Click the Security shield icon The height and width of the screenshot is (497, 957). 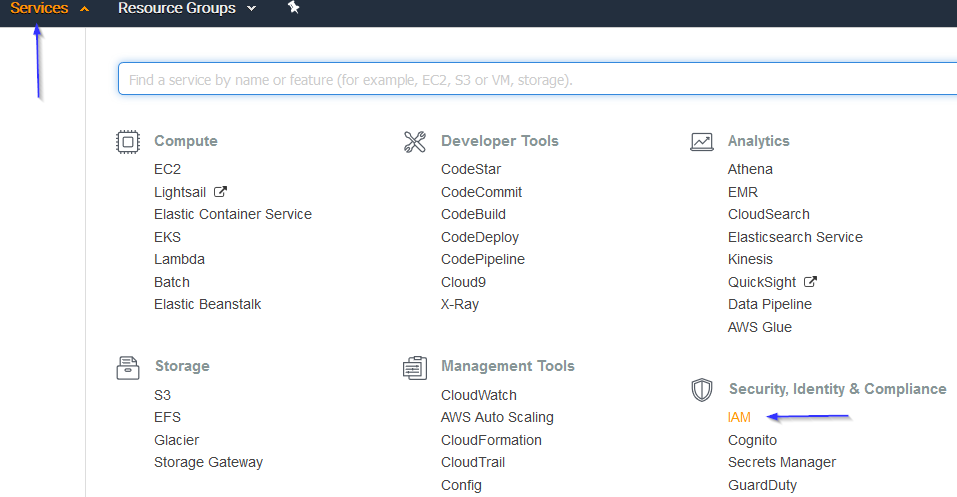[702, 390]
